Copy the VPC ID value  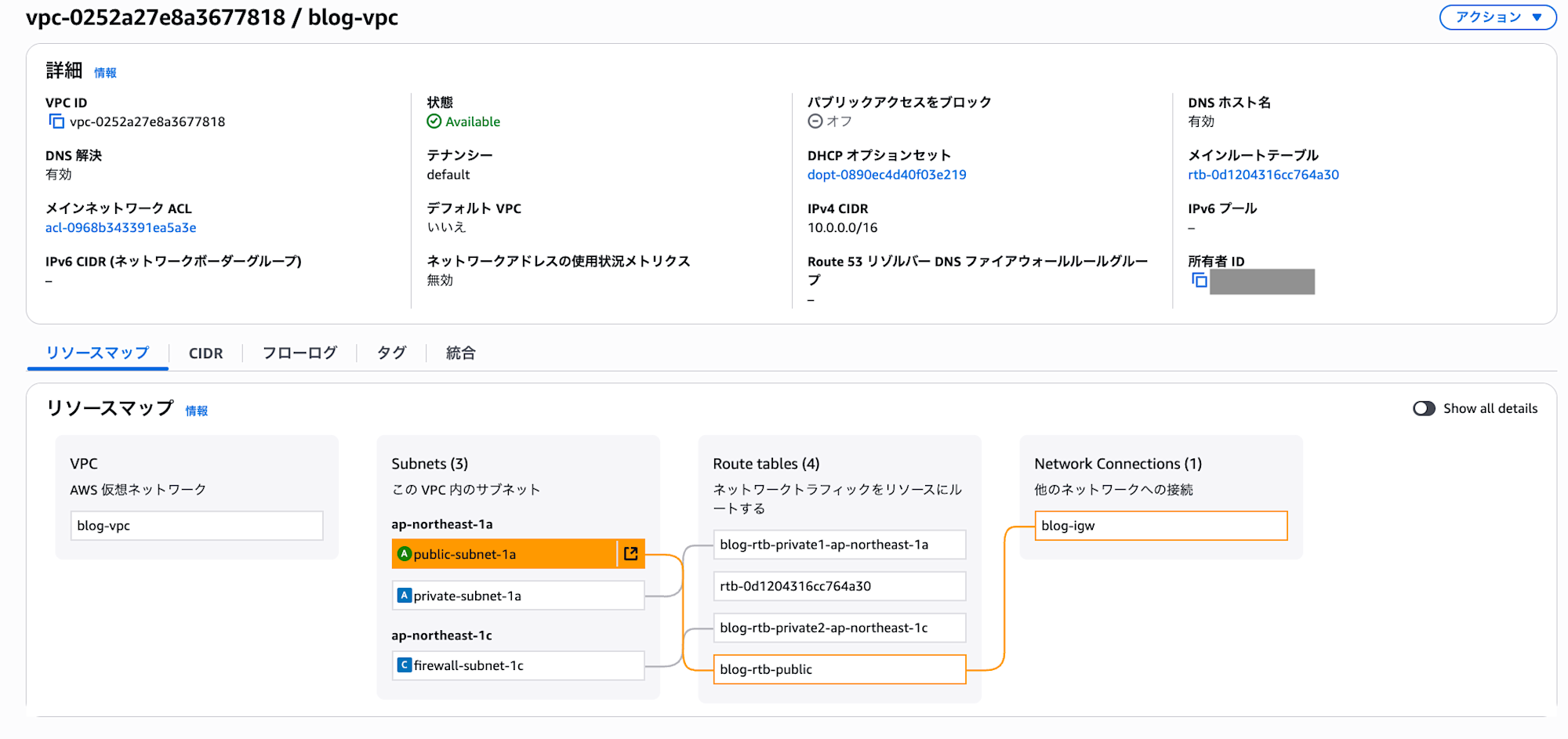point(56,121)
